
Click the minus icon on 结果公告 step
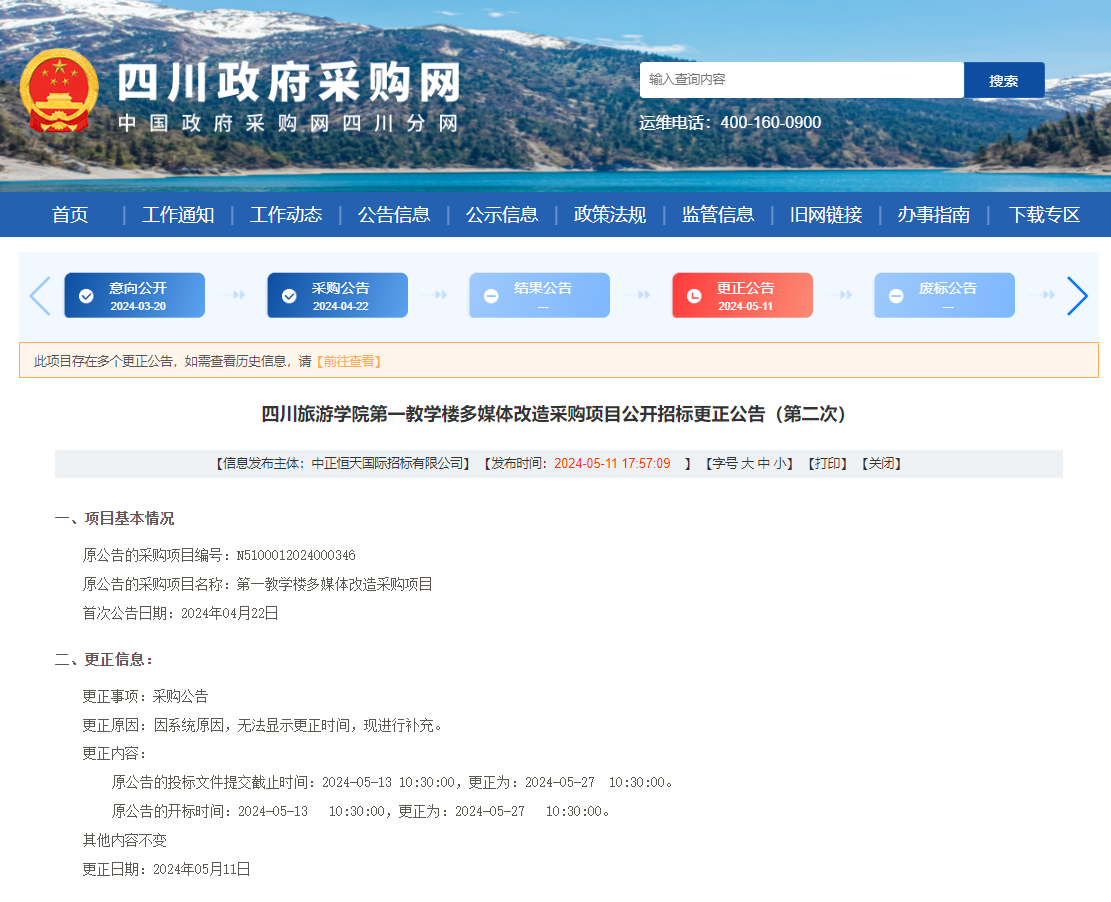coord(491,296)
